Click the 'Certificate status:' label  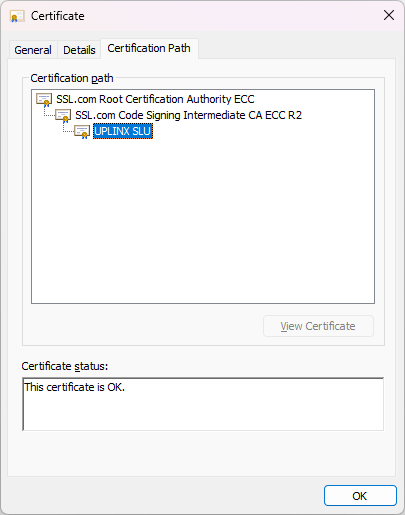(x=65, y=366)
